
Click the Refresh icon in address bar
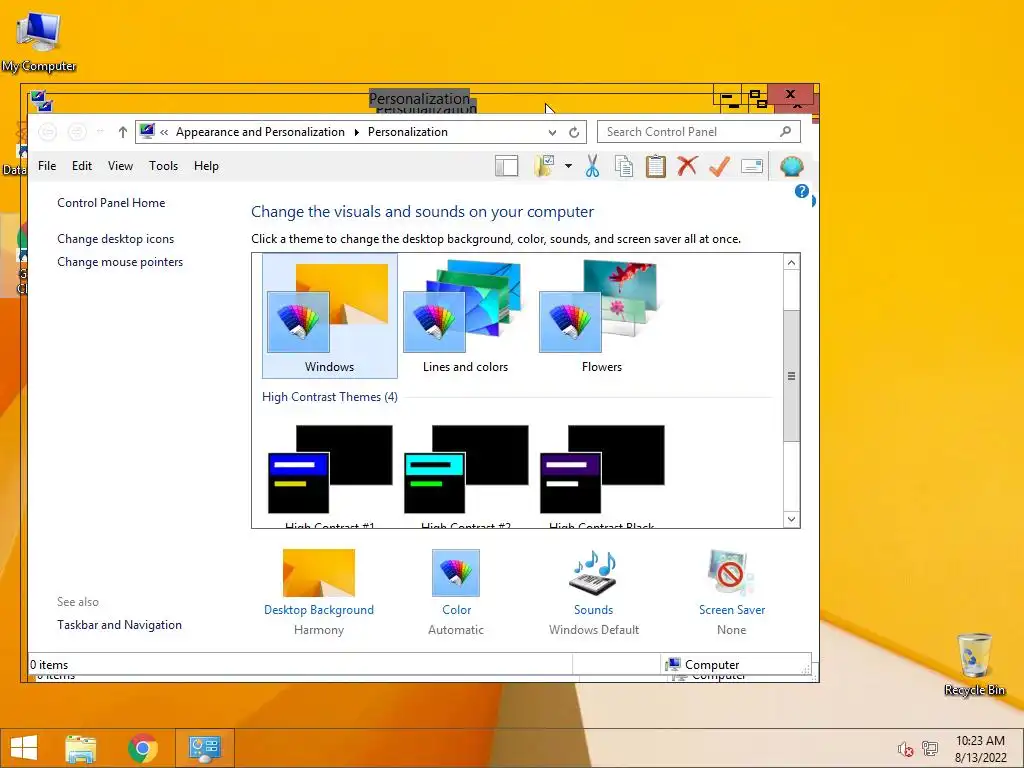(x=574, y=132)
